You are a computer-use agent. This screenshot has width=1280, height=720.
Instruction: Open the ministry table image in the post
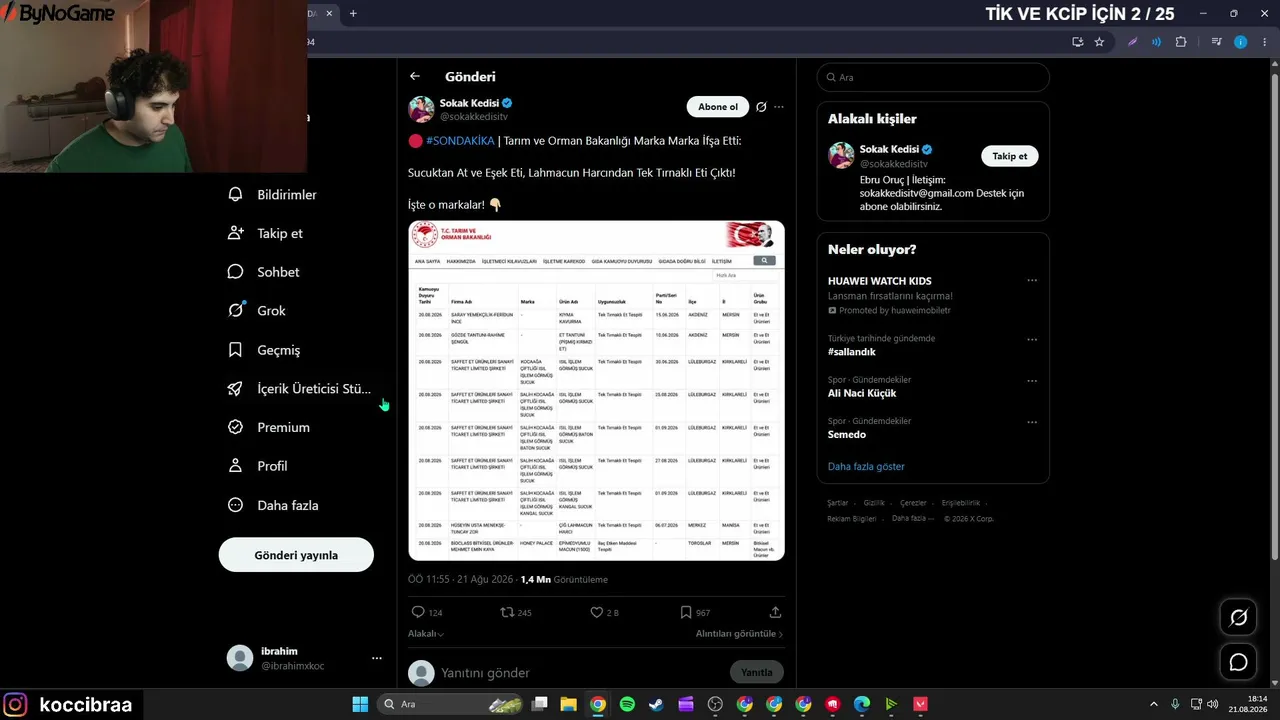point(596,390)
